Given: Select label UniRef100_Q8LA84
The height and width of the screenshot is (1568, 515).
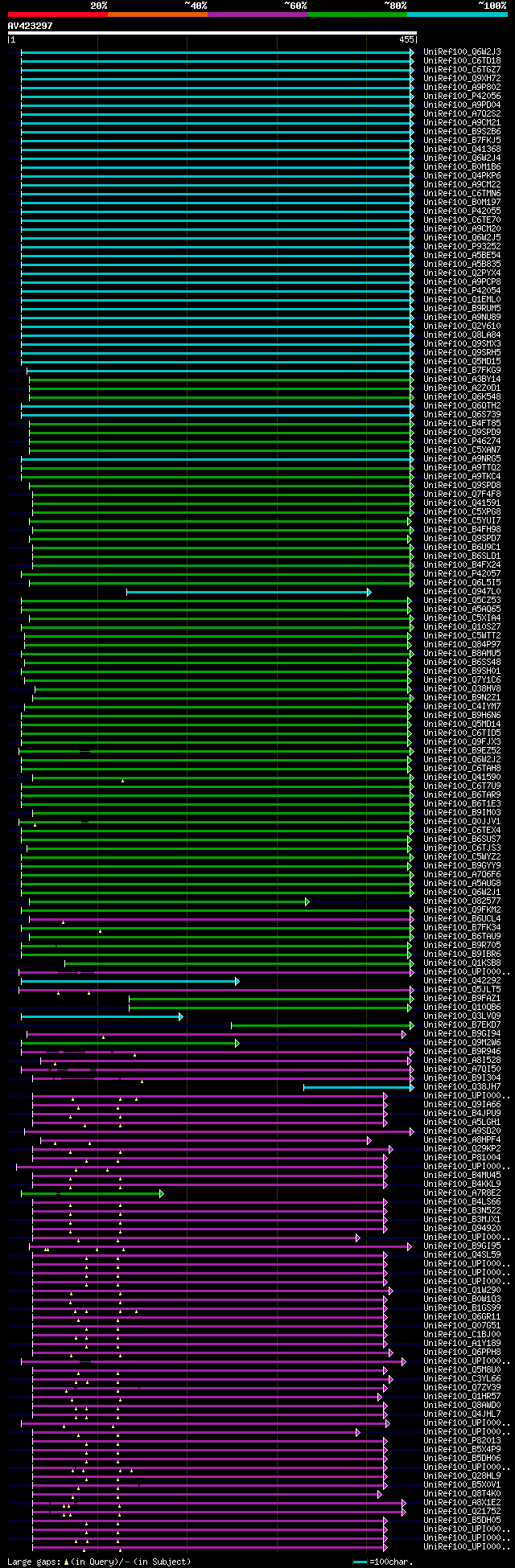Looking at the screenshot, I should point(462,335).
